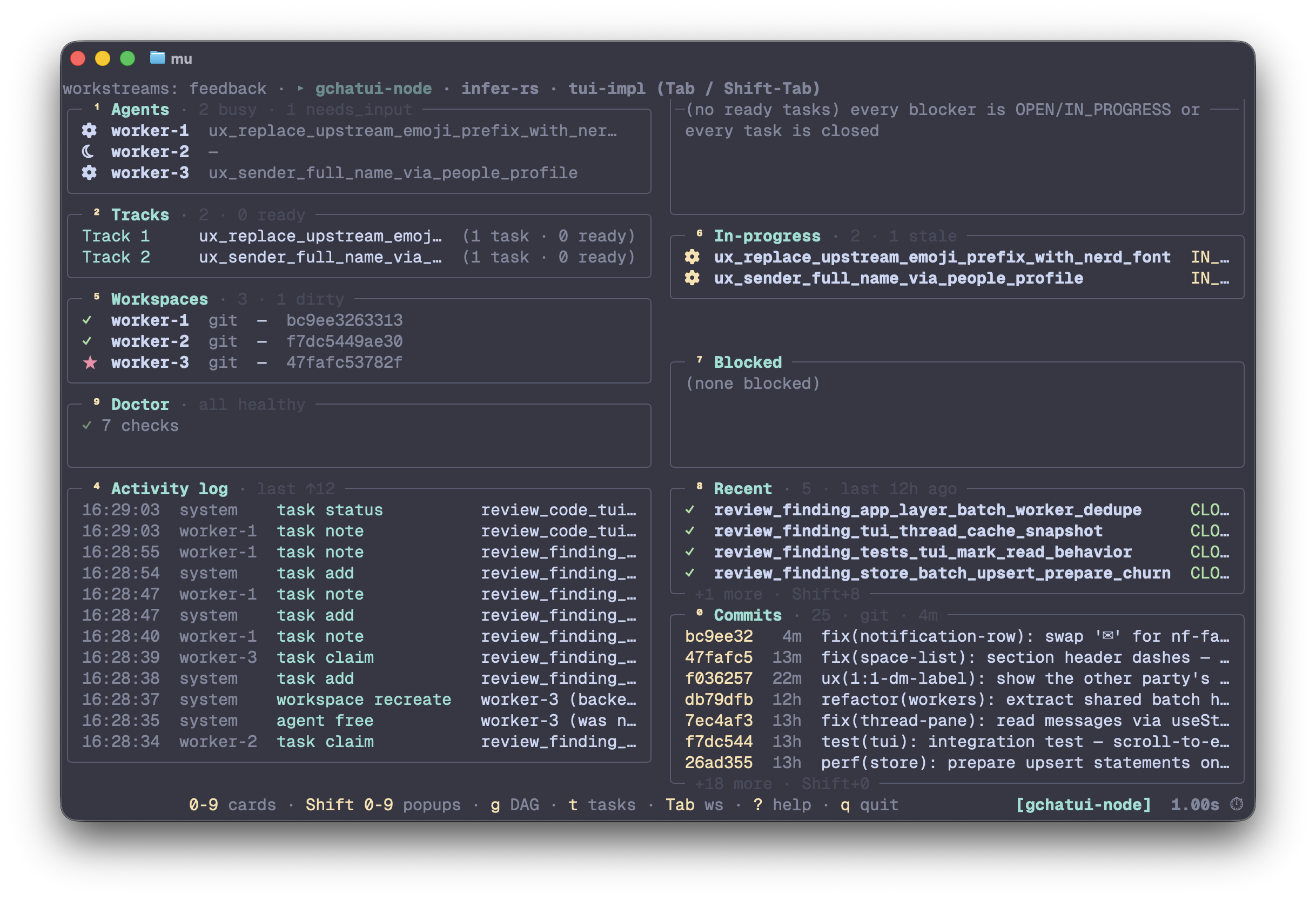Click the checkmark beside worker-2 workspace
This screenshot has width=1316, height=901.
86,341
